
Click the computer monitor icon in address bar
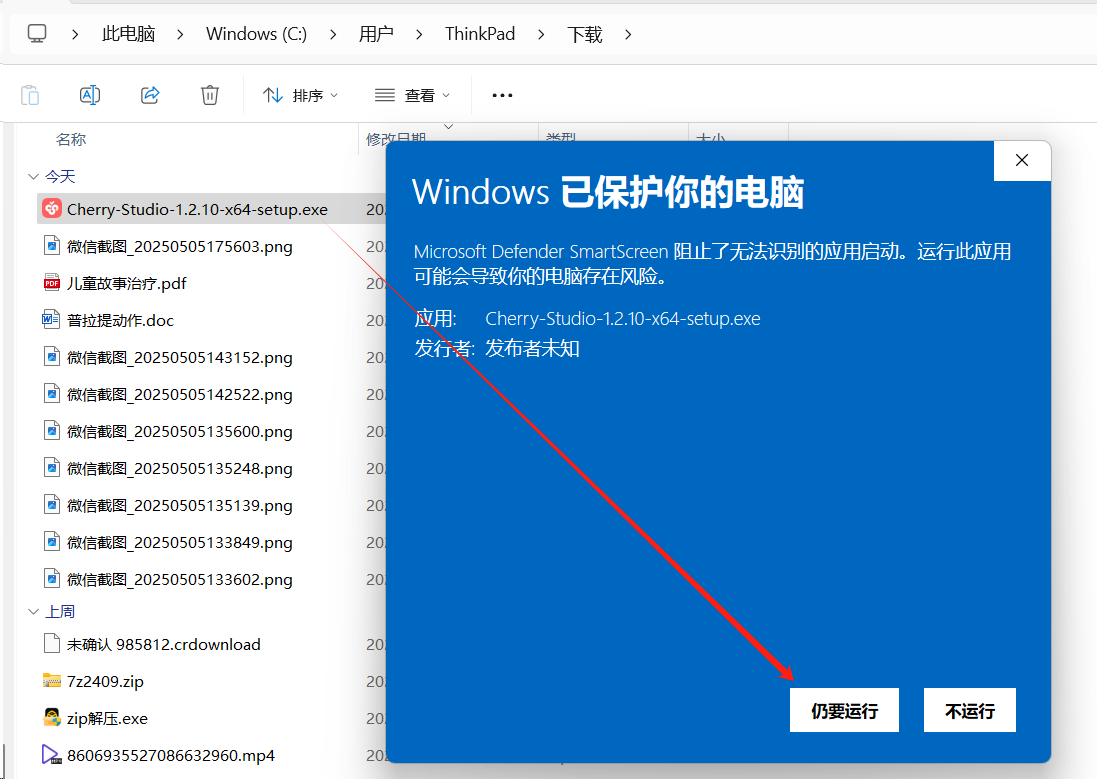(x=37, y=34)
